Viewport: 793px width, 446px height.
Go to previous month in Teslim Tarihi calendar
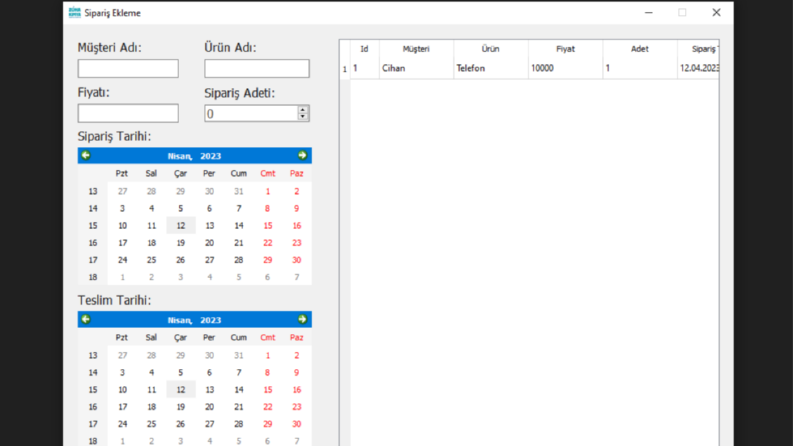coord(86,319)
